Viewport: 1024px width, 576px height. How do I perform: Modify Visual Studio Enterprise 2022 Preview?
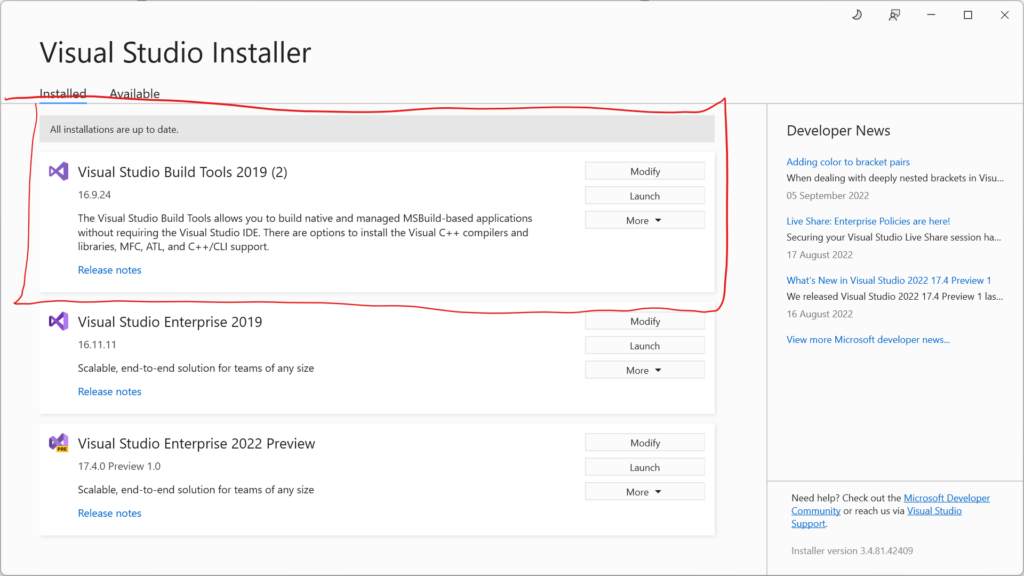pos(645,443)
